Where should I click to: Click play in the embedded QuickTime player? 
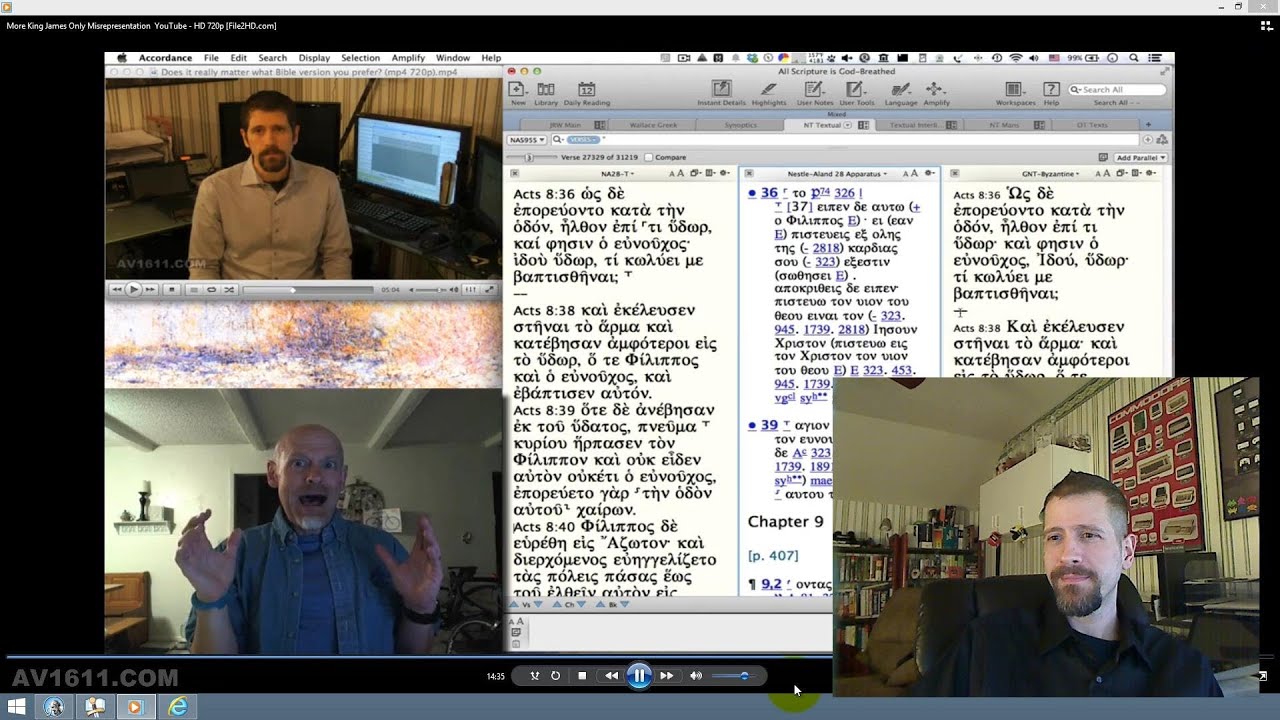(x=133, y=289)
